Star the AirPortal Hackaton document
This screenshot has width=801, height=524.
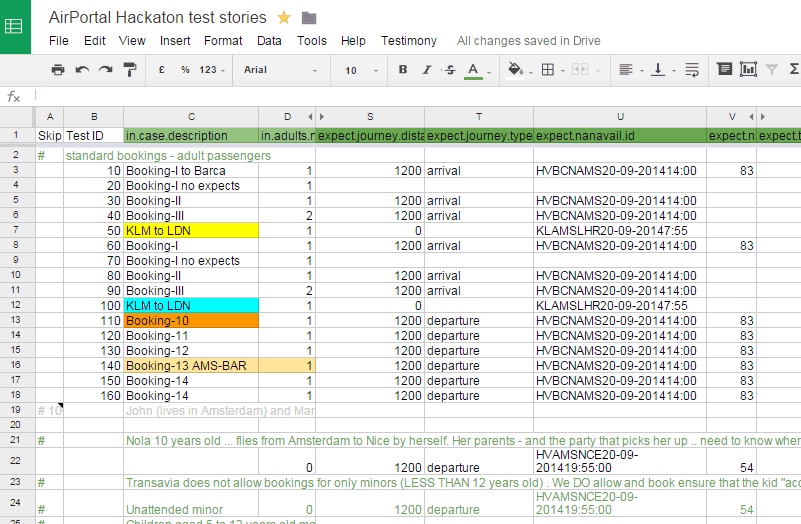pyautogui.click(x=284, y=18)
